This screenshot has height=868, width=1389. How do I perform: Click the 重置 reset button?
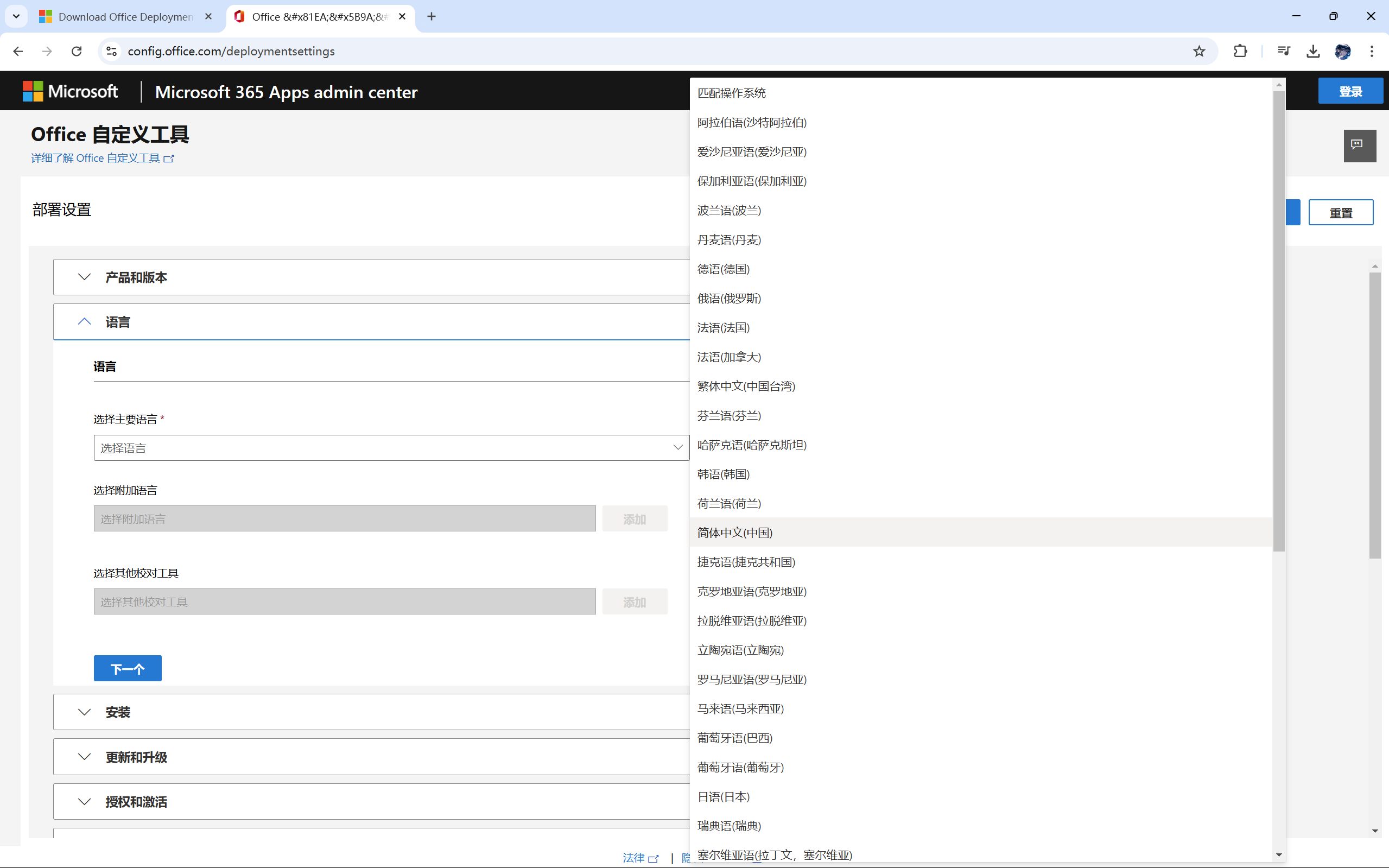click(1341, 212)
